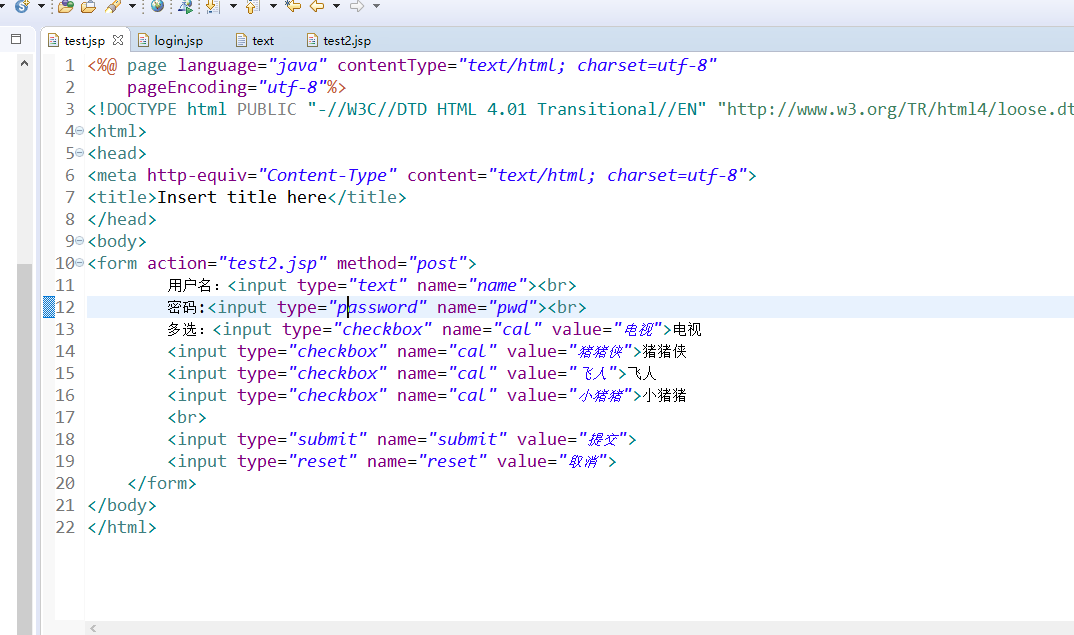Collapse the html fold marker on line 4
Viewport: 1074px width, 635px height.
pos(79,131)
